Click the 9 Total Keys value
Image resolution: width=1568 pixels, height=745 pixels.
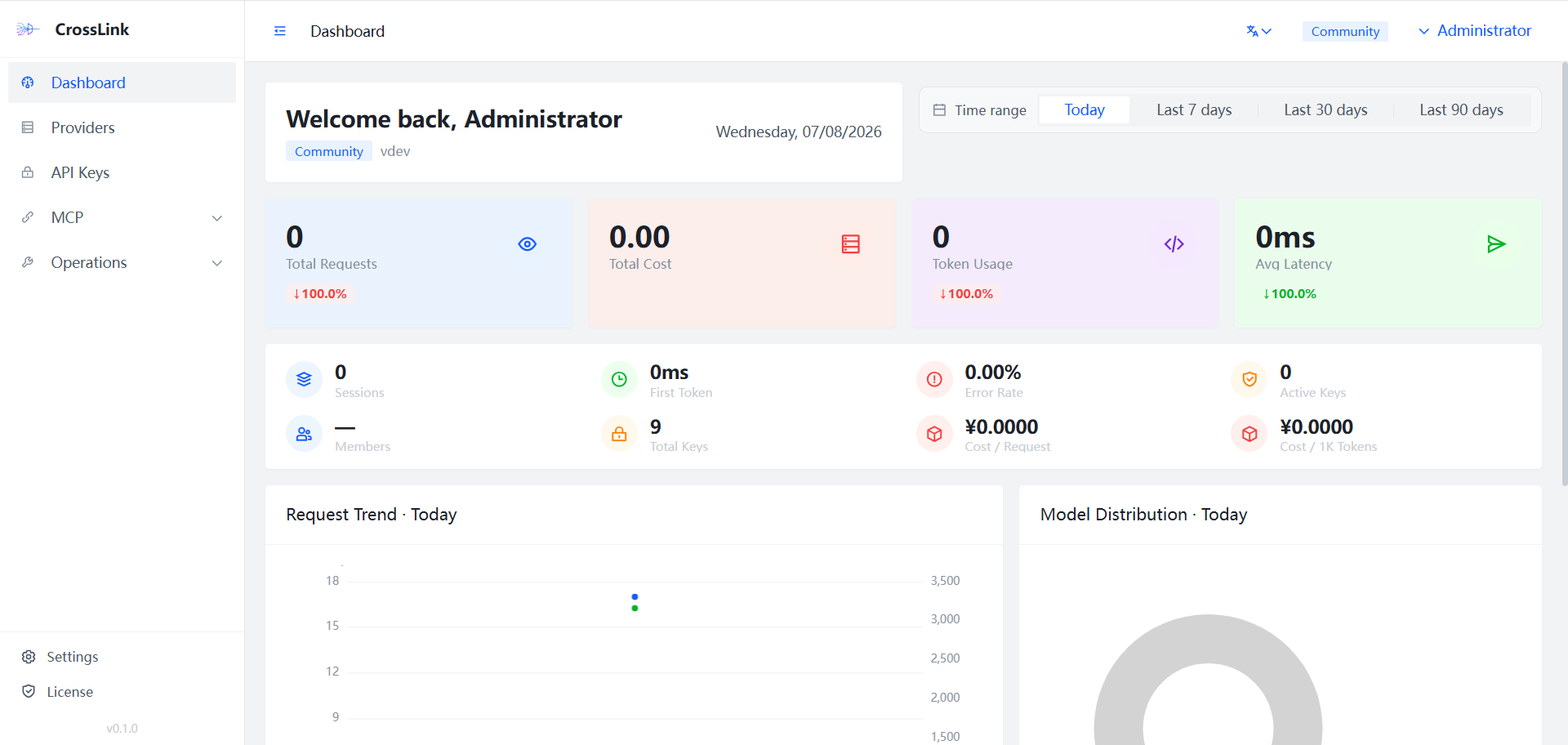pyautogui.click(x=656, y=426)
